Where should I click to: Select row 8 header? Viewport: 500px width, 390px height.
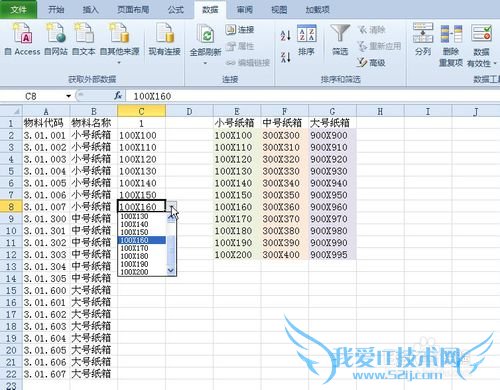11,207
